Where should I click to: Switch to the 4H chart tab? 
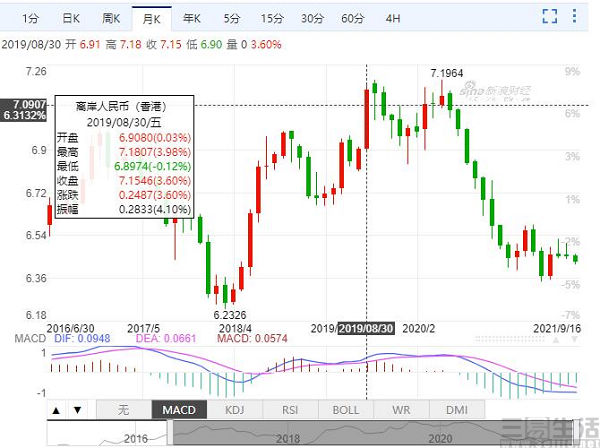(393, 18)
